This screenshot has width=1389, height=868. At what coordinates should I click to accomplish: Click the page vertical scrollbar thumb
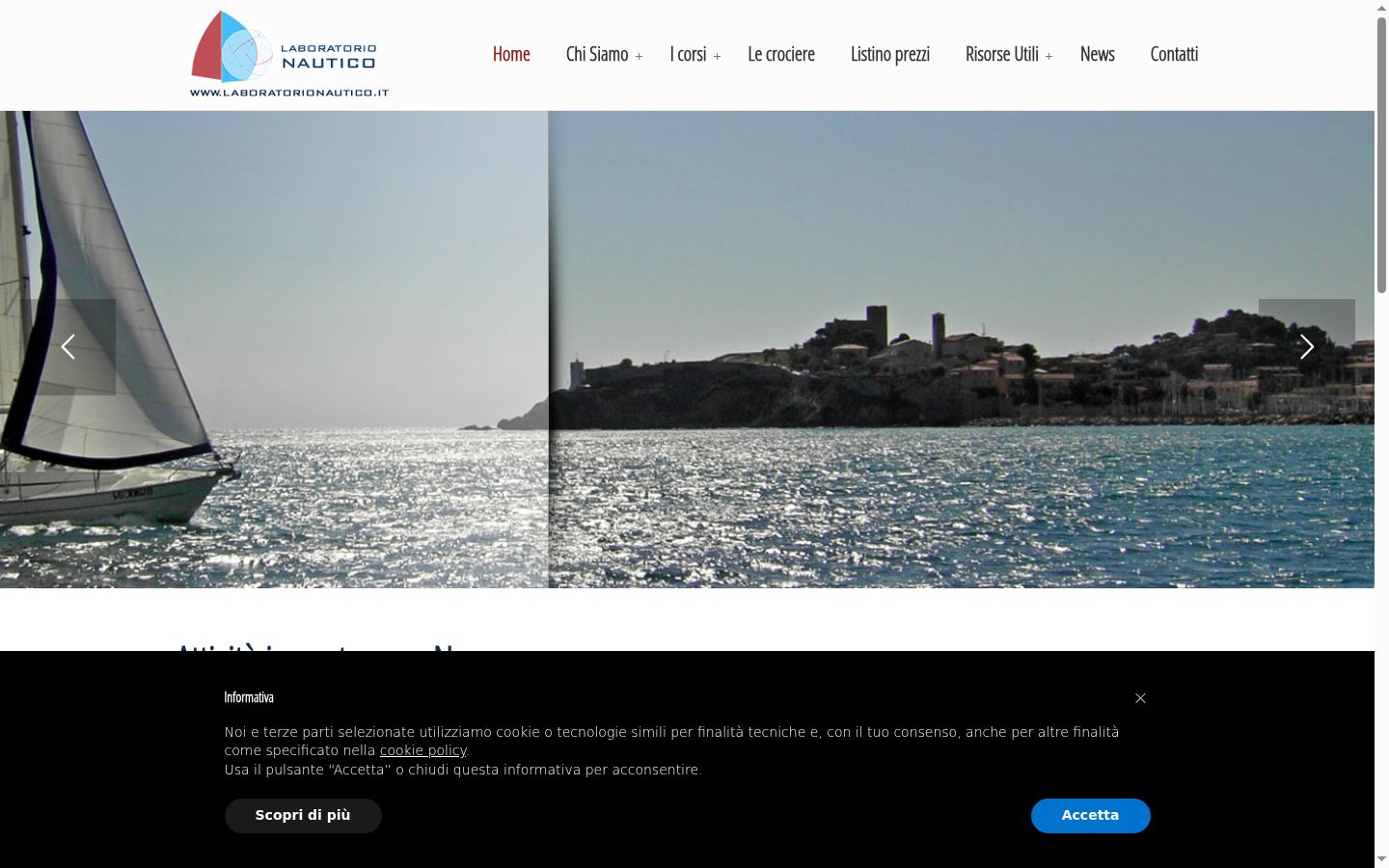click(1381, 154)
